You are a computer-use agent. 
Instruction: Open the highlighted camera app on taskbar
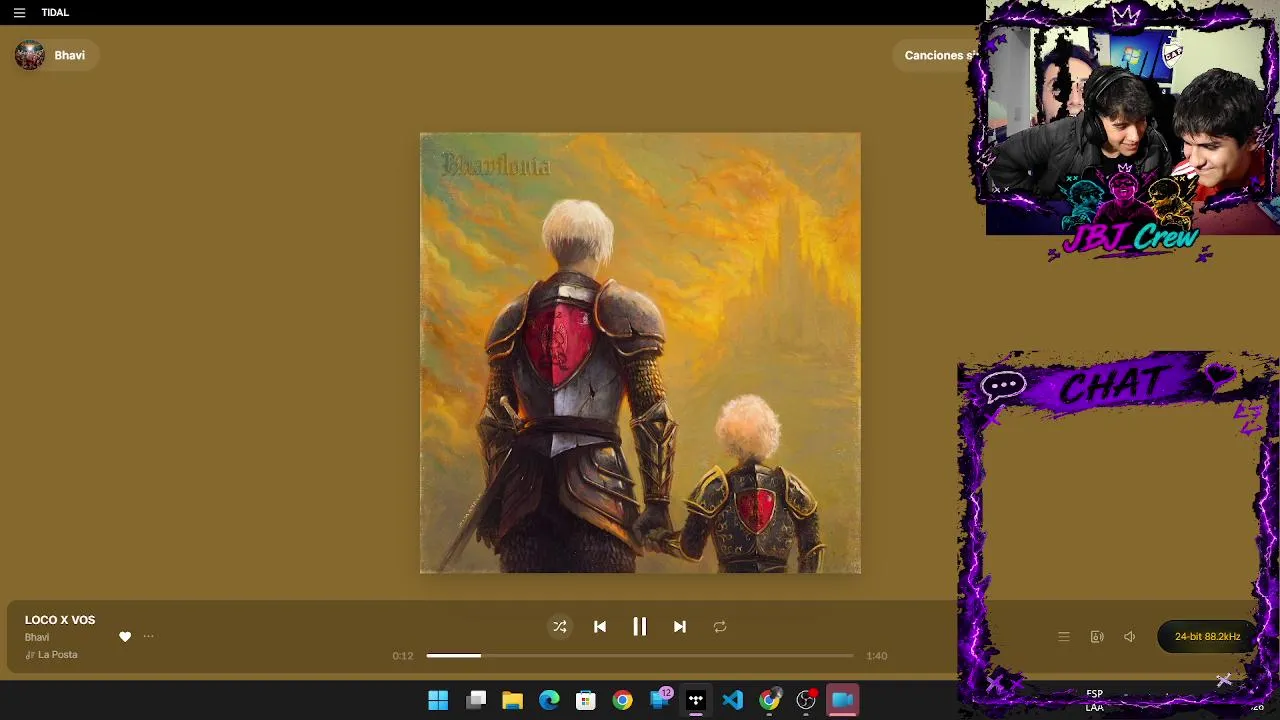843,700
